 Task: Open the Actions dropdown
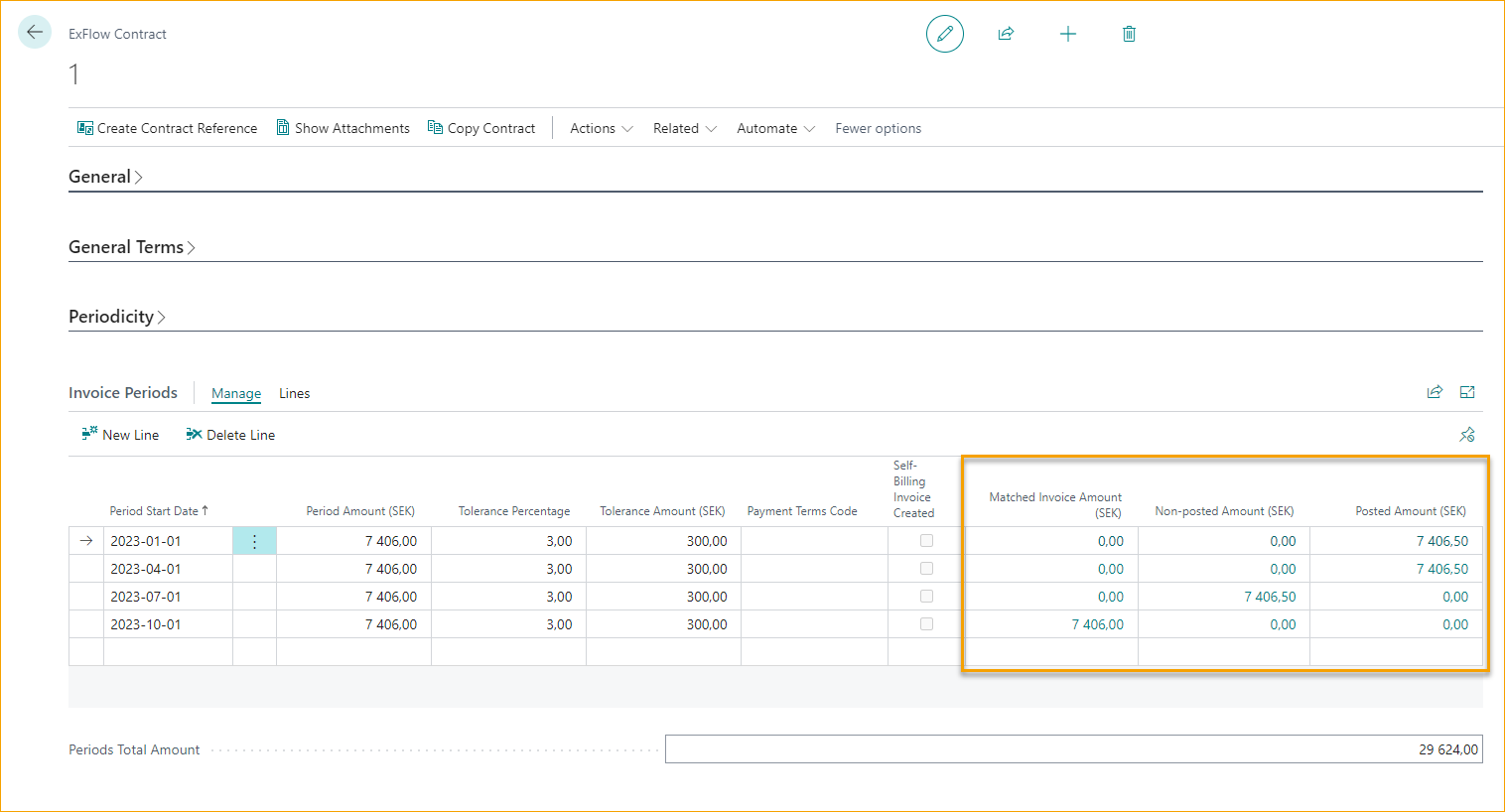600,127
